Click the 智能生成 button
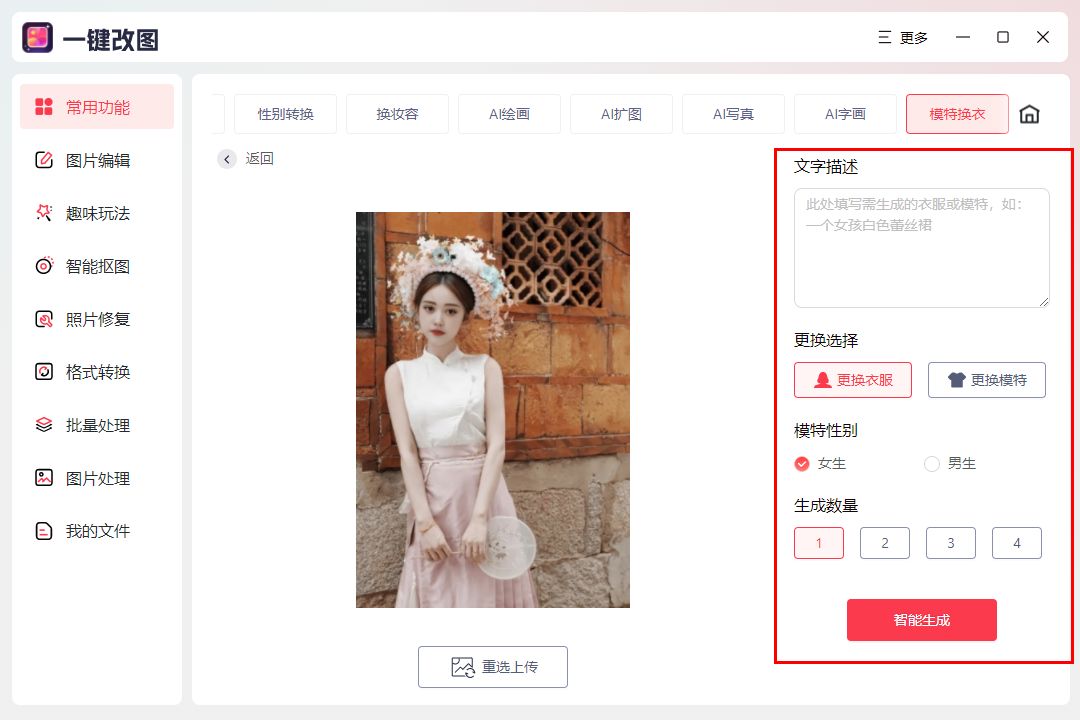 coord(922,620)
